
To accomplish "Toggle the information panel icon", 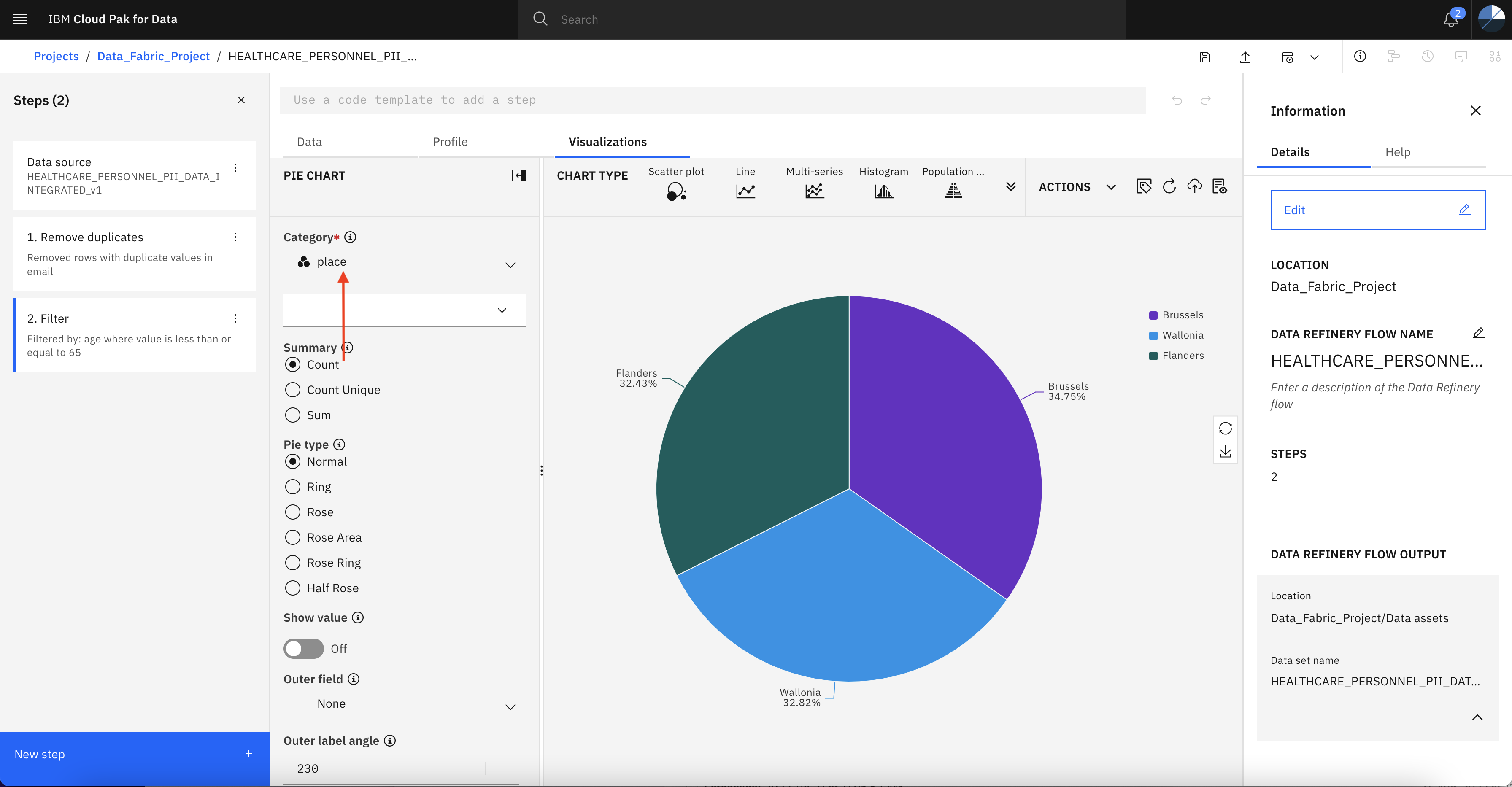I will coord(1360,57).
